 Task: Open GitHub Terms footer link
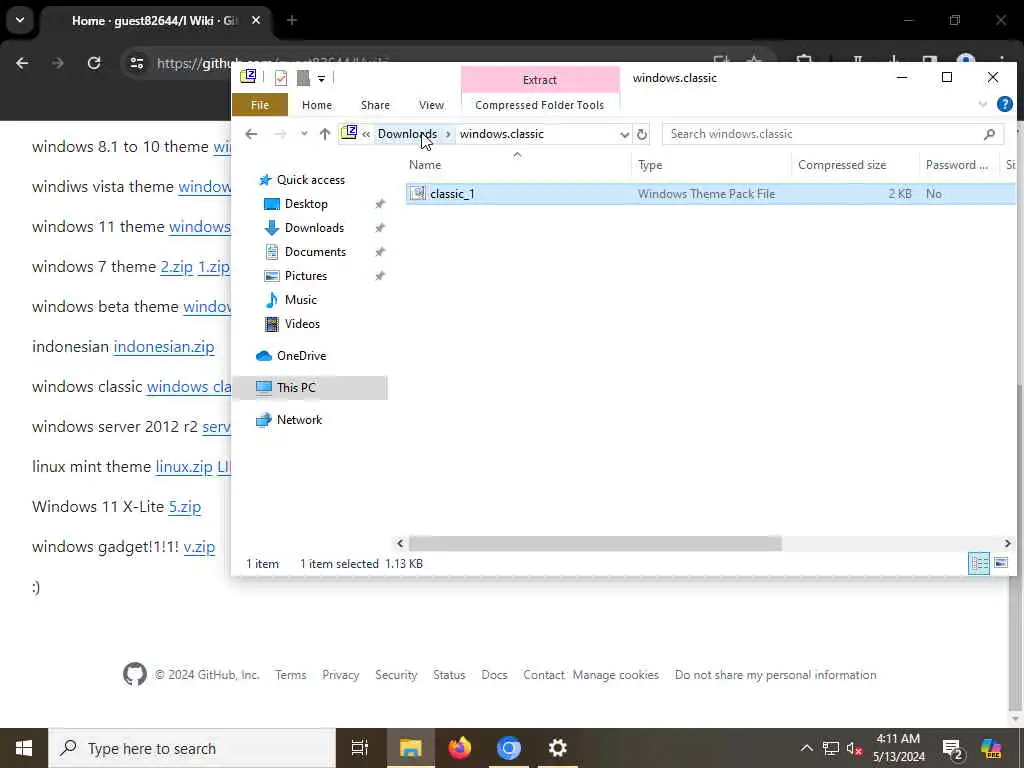point(291,675)
